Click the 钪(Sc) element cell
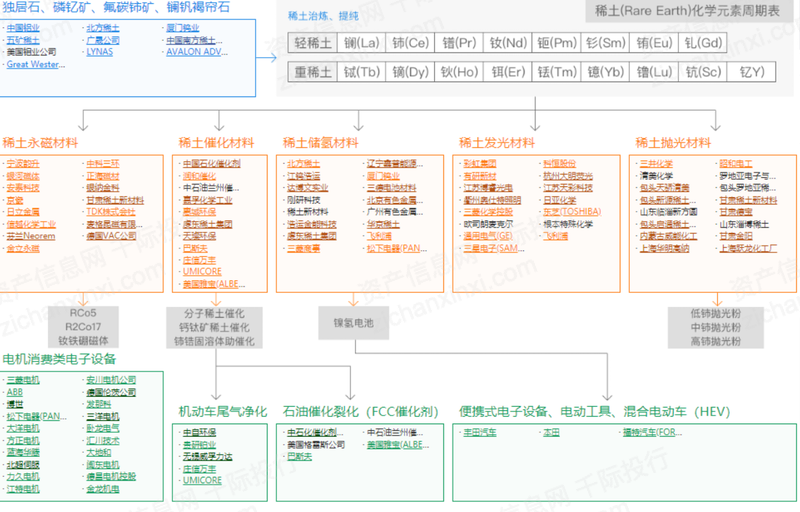 coord(703,72)
